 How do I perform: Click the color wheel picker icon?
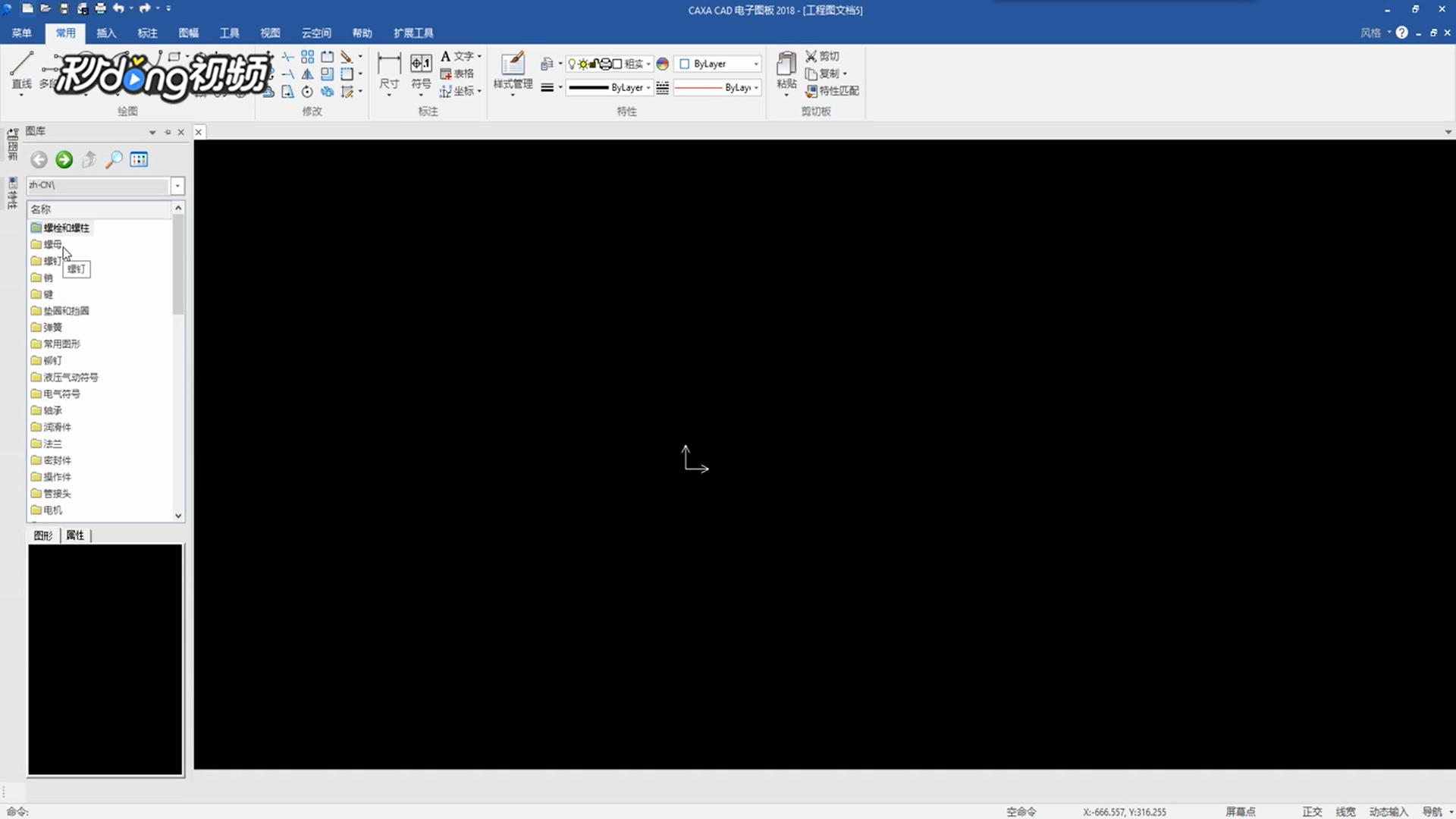[662, 64]
